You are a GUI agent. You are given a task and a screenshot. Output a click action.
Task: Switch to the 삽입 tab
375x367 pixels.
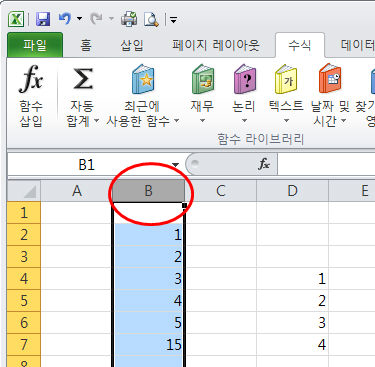click(x=132, y=45)
